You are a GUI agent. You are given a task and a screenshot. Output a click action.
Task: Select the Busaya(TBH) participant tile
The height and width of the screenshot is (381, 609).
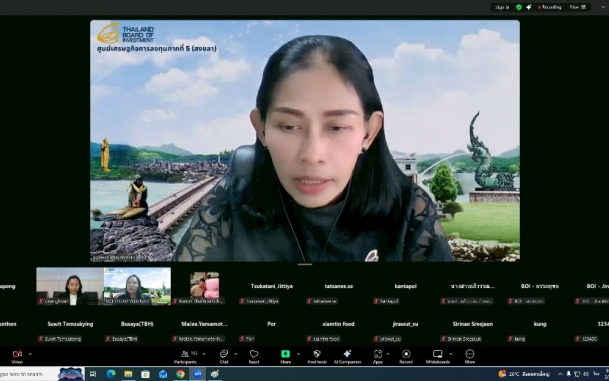(137, 324)
